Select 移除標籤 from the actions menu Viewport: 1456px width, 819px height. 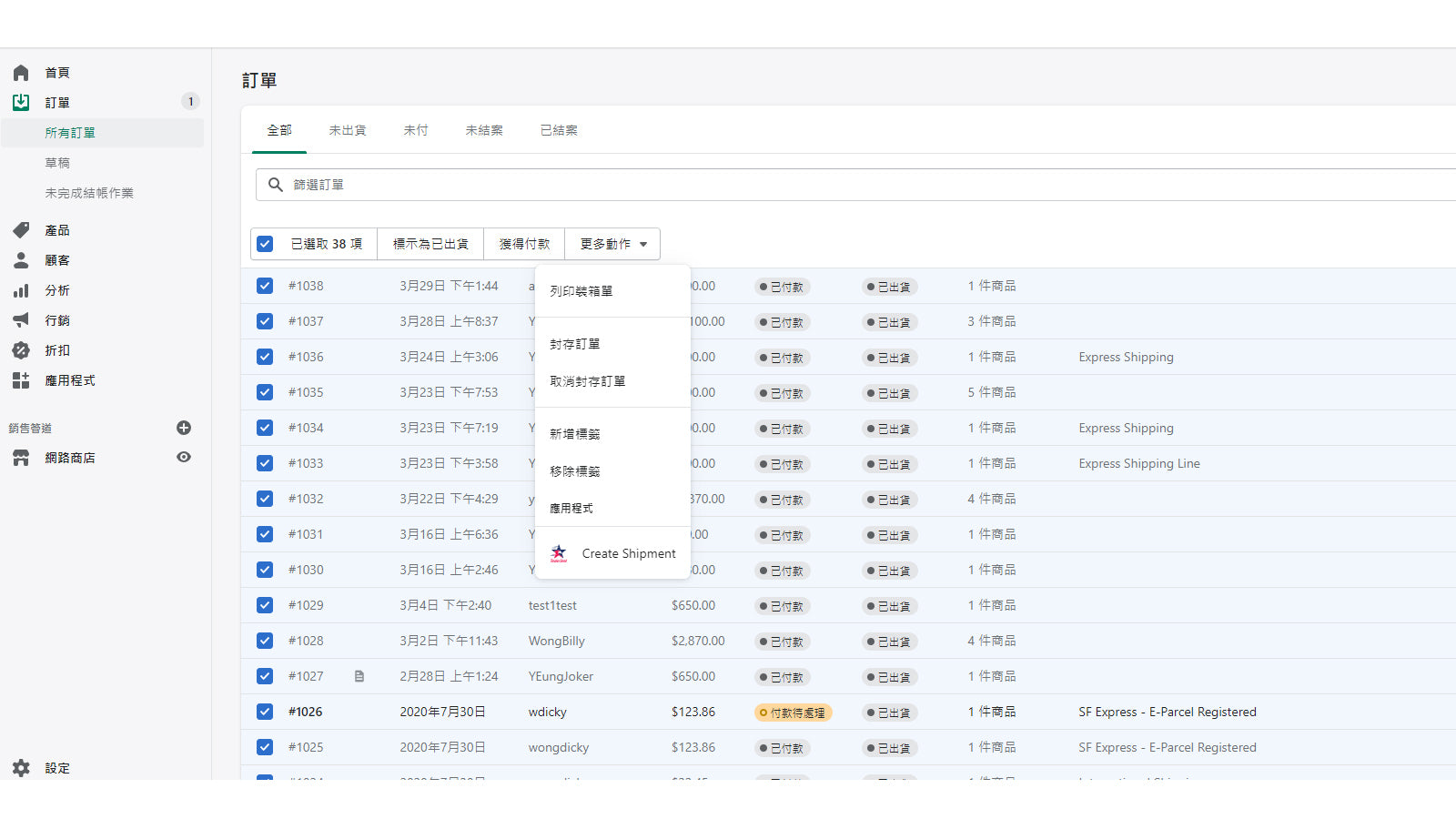[612, 471]
